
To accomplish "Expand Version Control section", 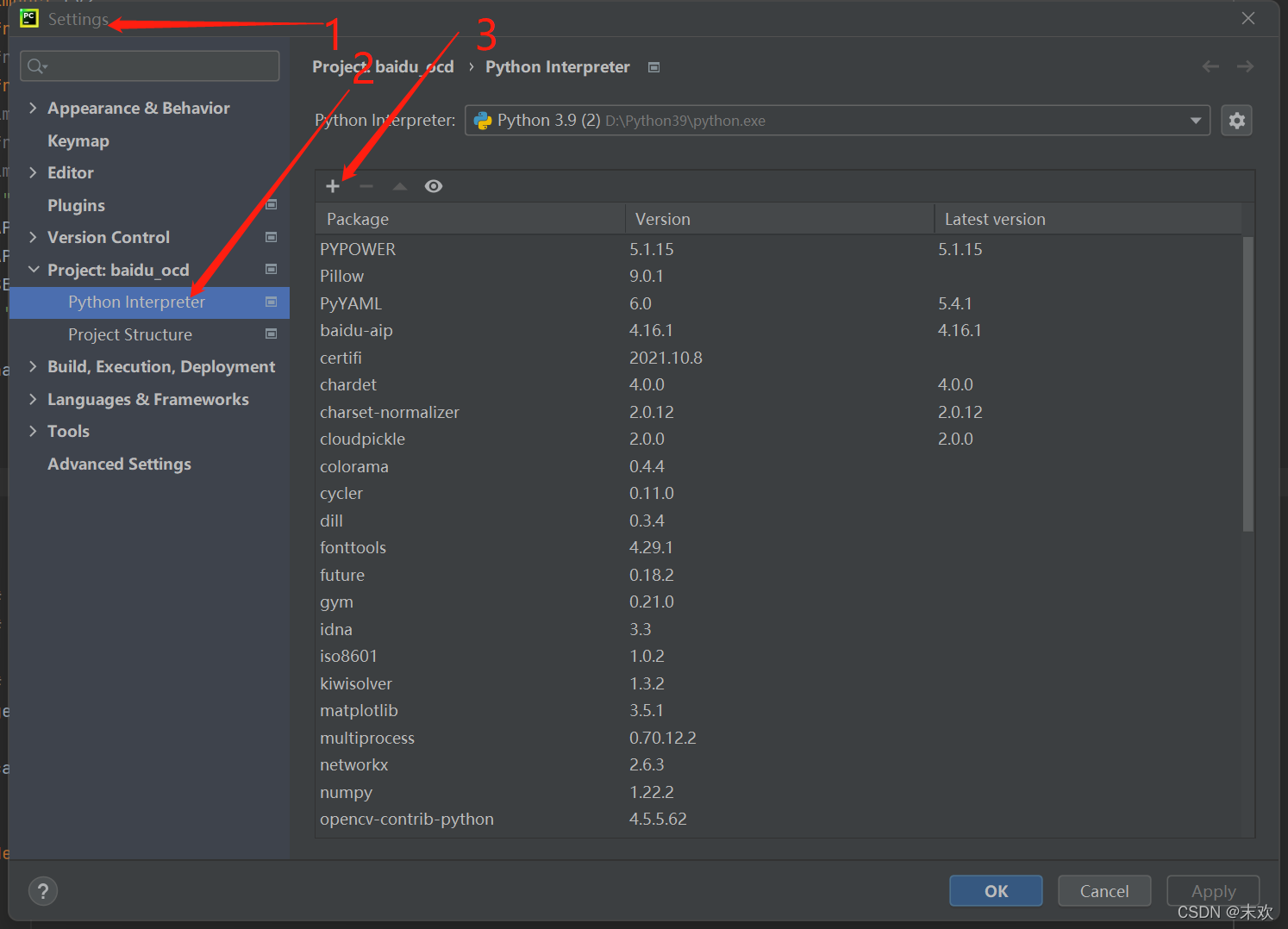I will (33, 237).
